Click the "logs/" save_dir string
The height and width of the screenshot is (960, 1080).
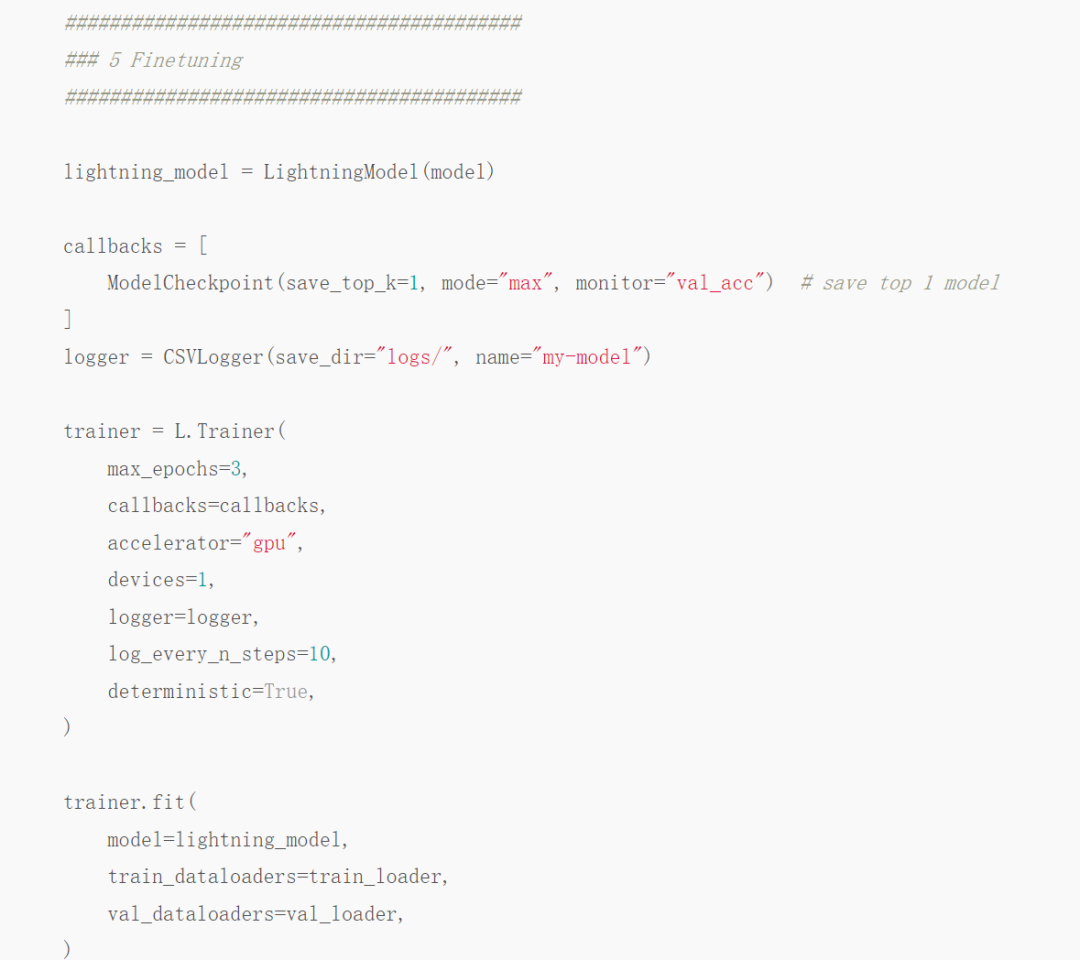[x=408, y=357]
